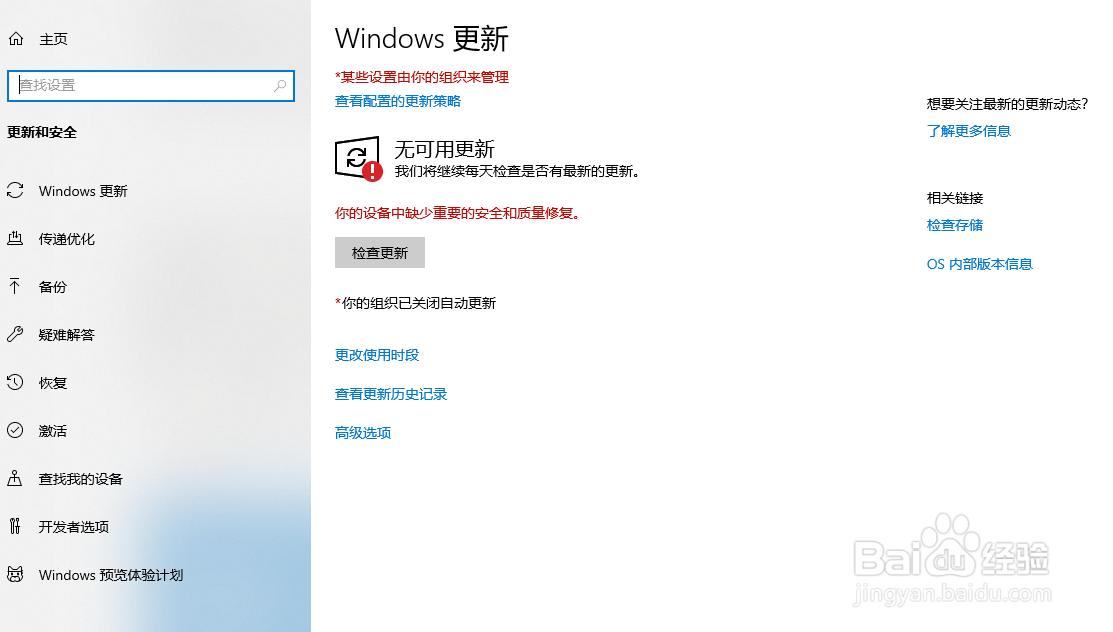Switch to the 恢复 section
Screen dimensions: 1113x632
(53, 383)
